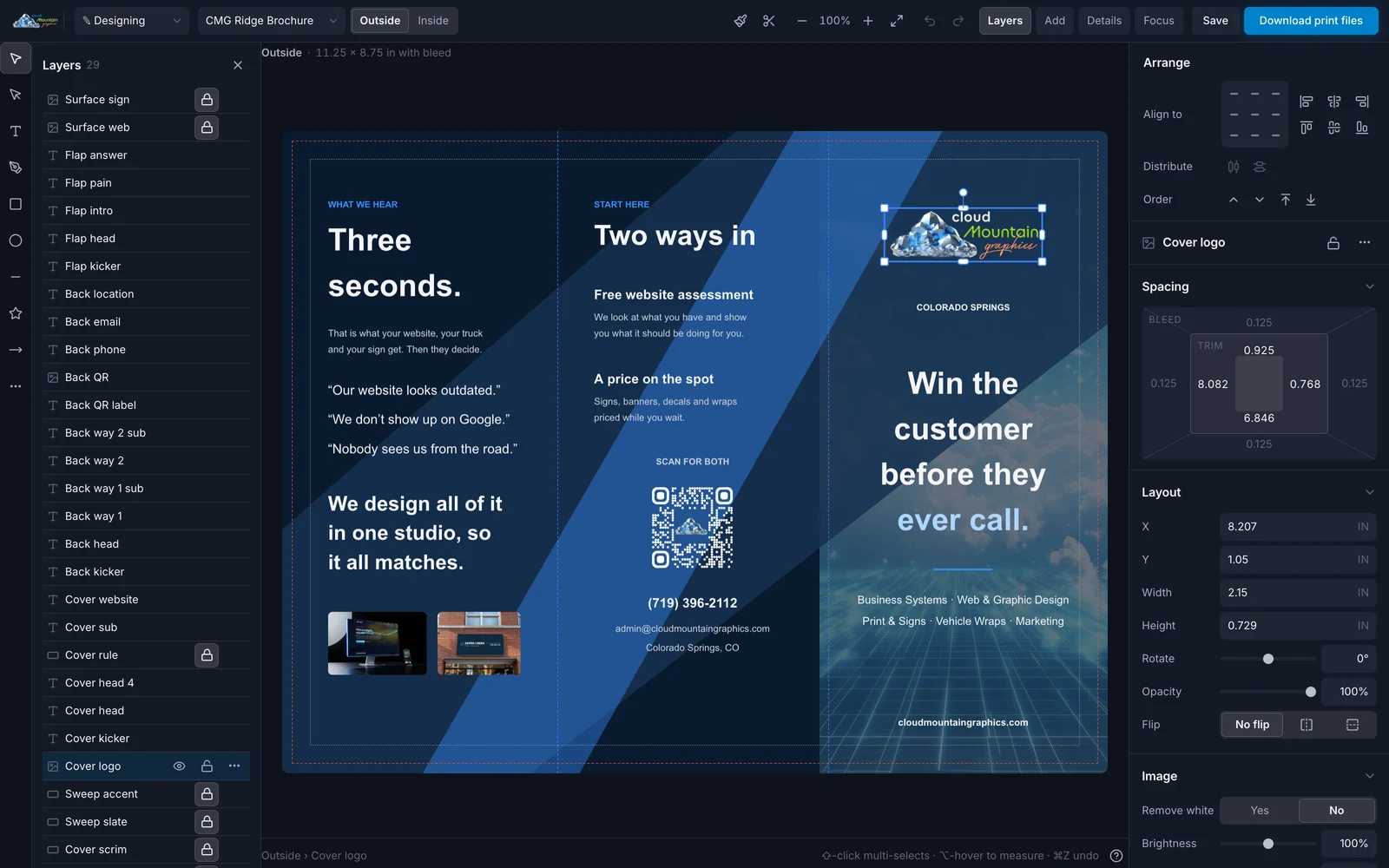Redo the last action

[958, 21]
